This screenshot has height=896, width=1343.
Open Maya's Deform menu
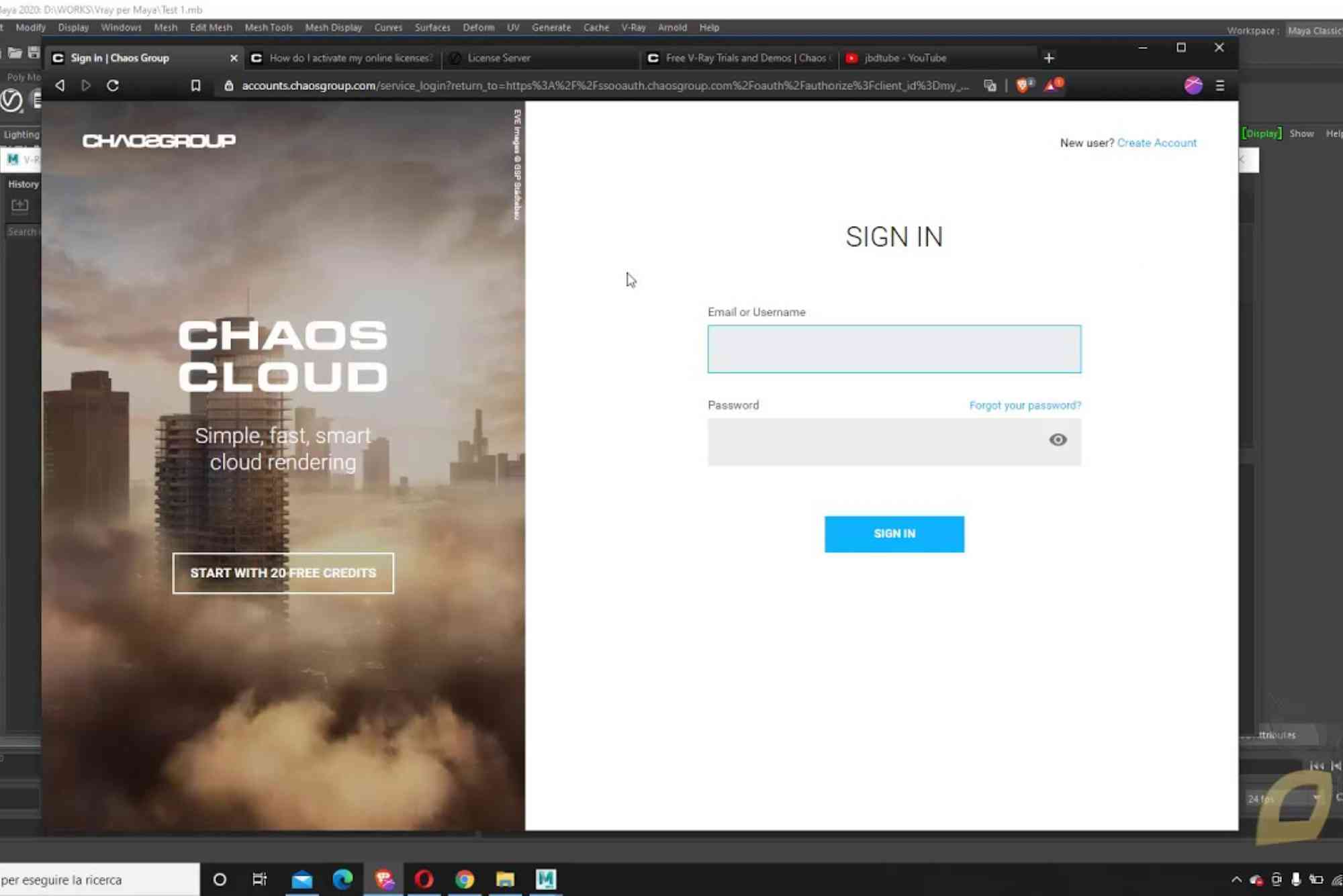[x=478, y=28]
